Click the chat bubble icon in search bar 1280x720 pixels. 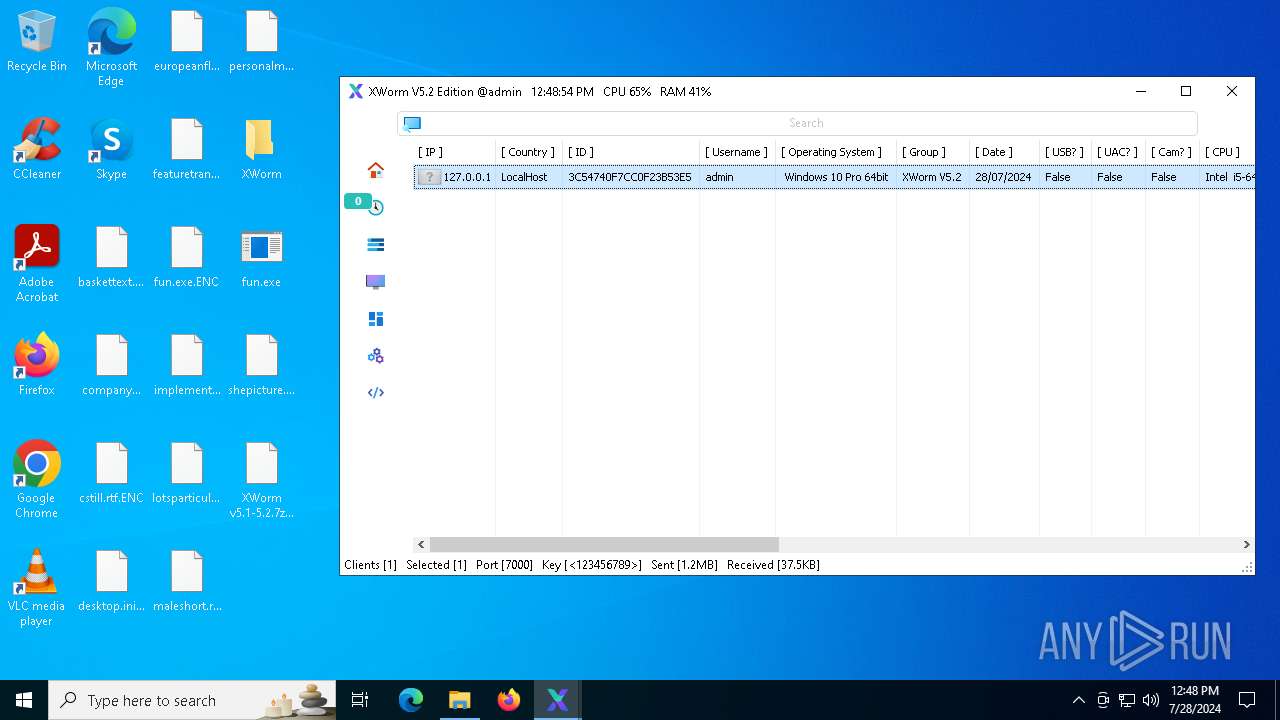click(x=412, y=123)
